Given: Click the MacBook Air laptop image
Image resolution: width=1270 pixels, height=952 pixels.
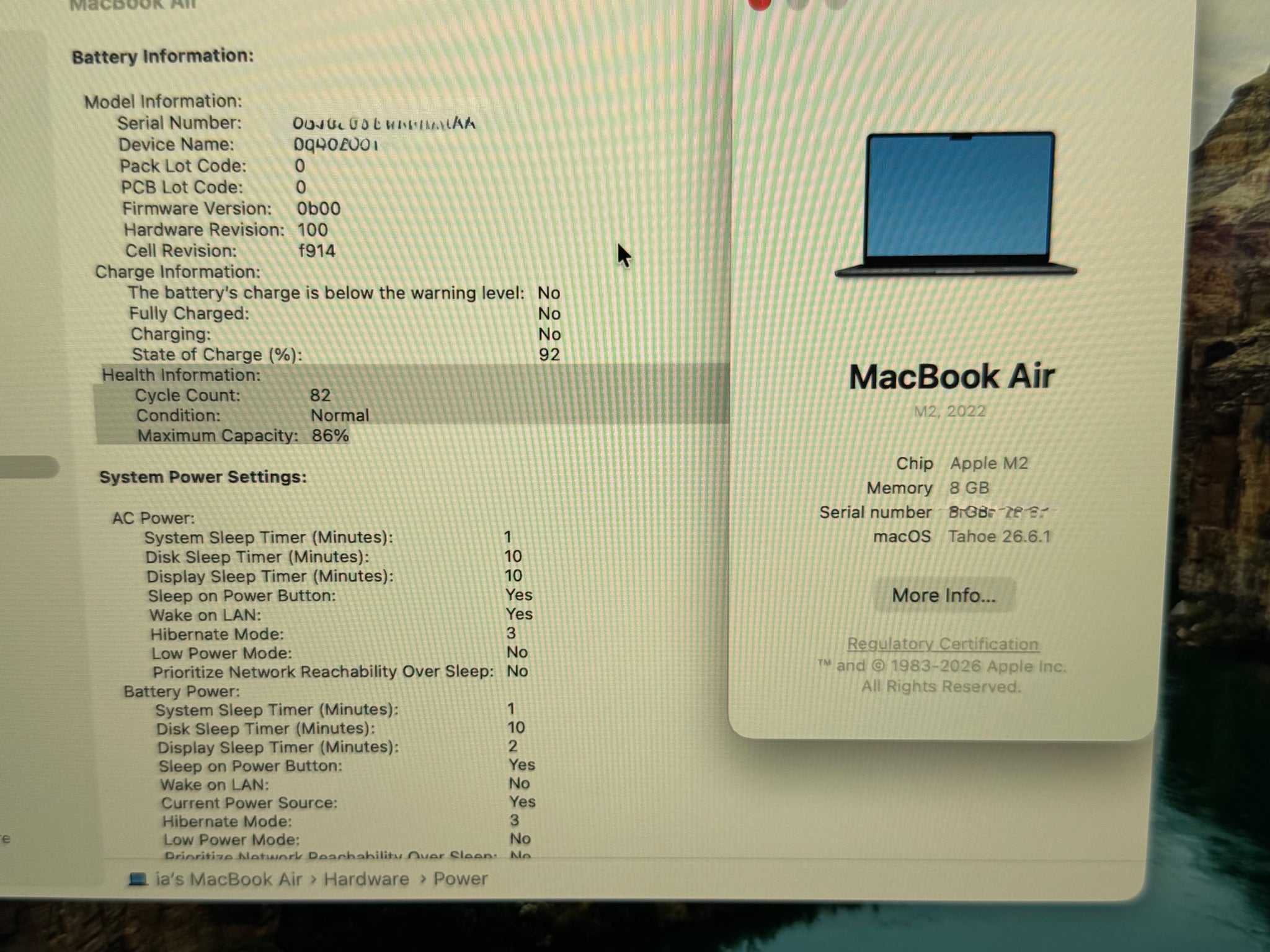Looking at the screenshot, I should coord(956,205).
